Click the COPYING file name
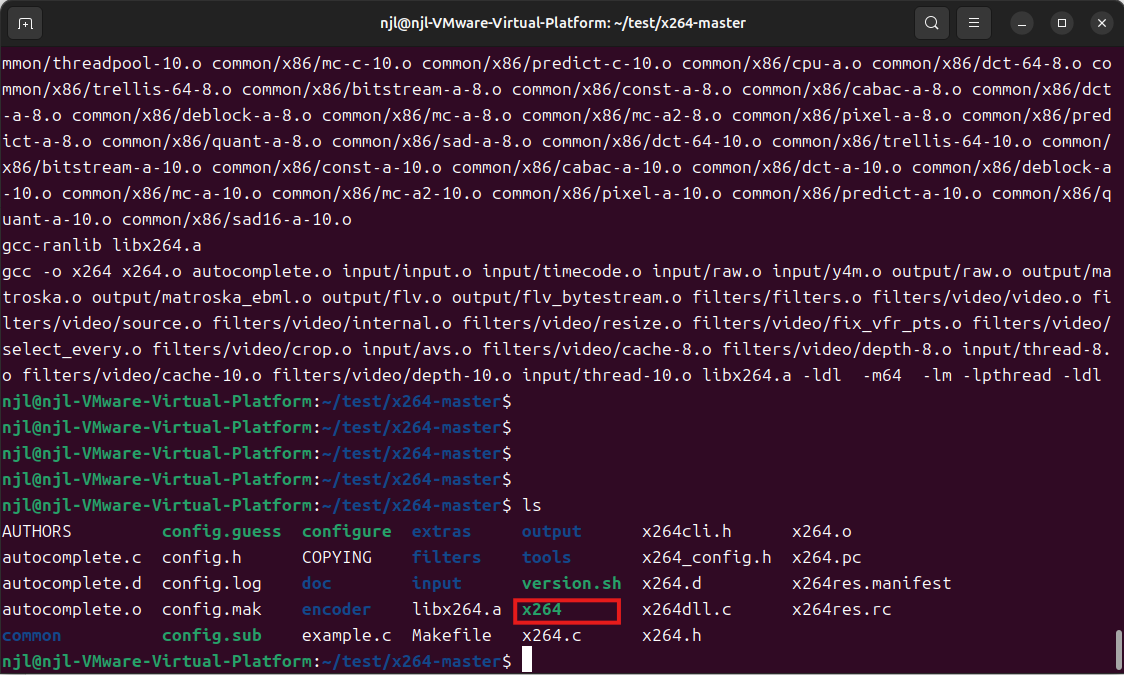Screen dimensions: 1124x675 (x=337, y=557)
